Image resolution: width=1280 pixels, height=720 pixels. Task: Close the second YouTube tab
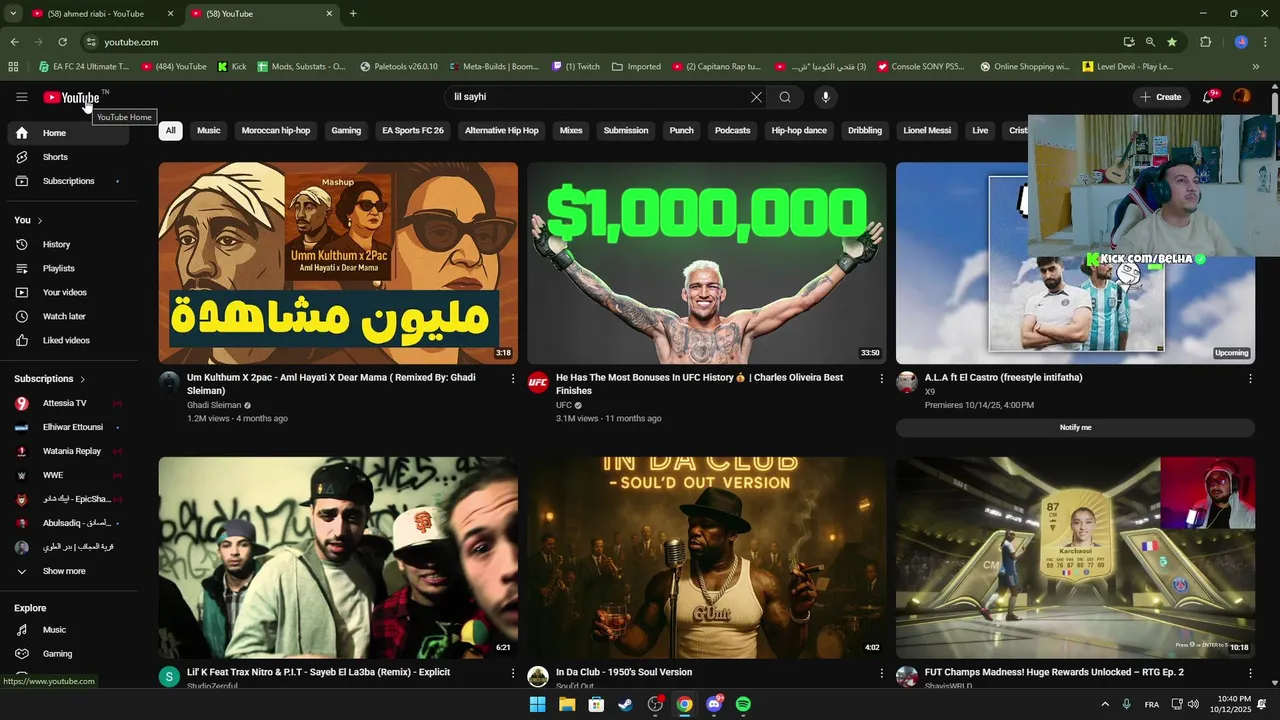[x=329, y=14]
